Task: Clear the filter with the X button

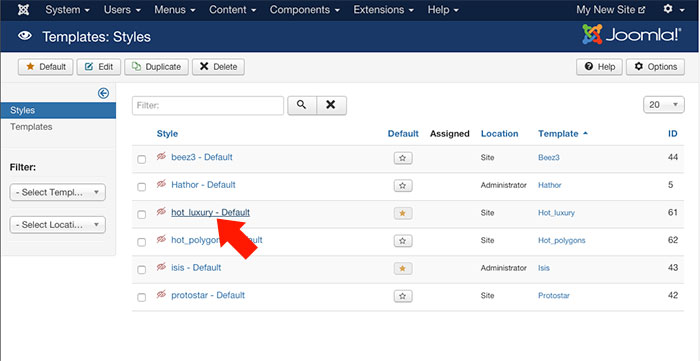Action: pos(331,105)
